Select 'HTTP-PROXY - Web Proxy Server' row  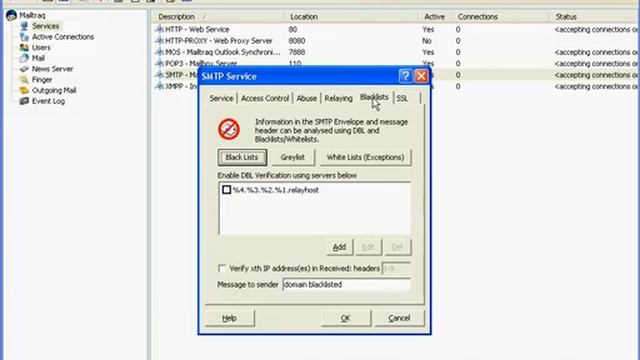219,41
